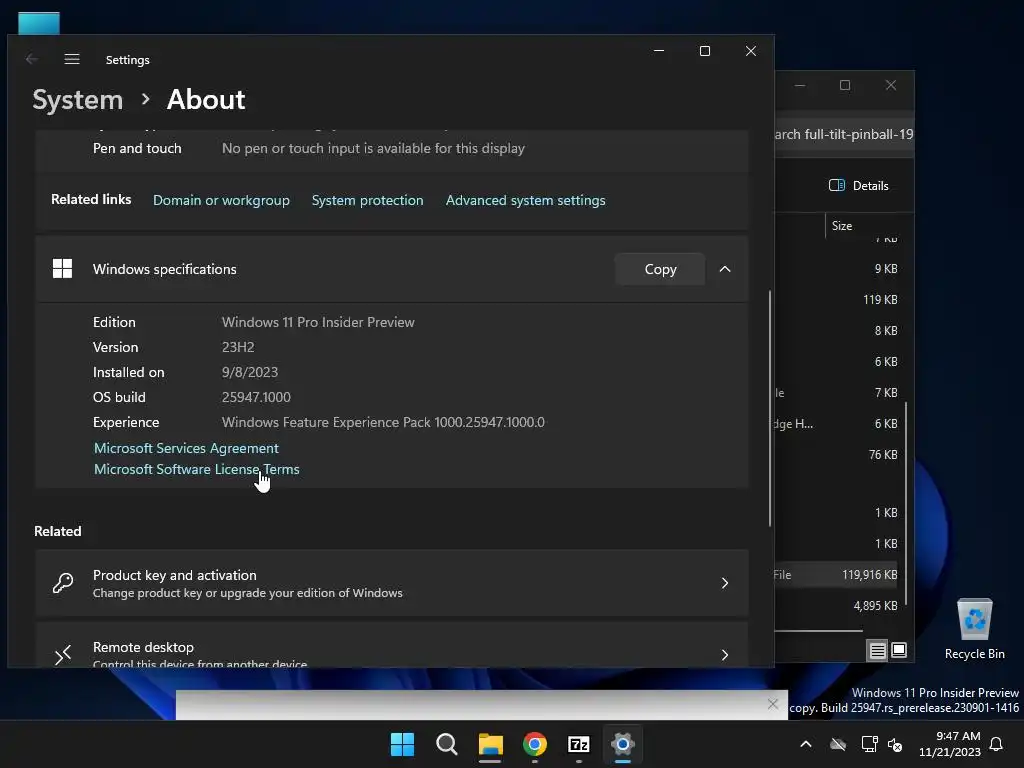
Task: Open System protection link
Action: point(368,200)
